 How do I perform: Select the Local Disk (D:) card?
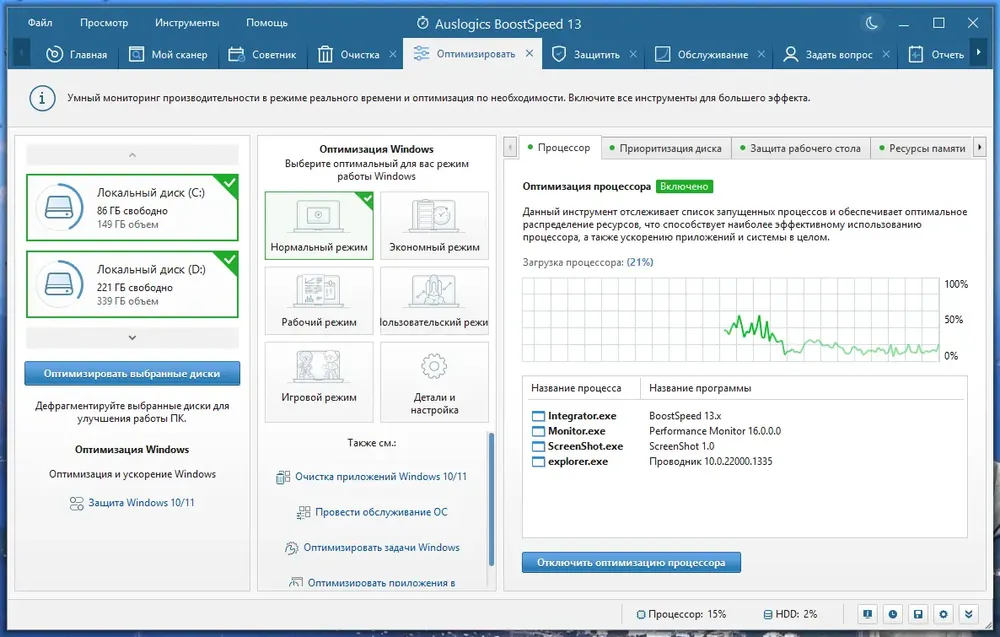tap(132, 284)
